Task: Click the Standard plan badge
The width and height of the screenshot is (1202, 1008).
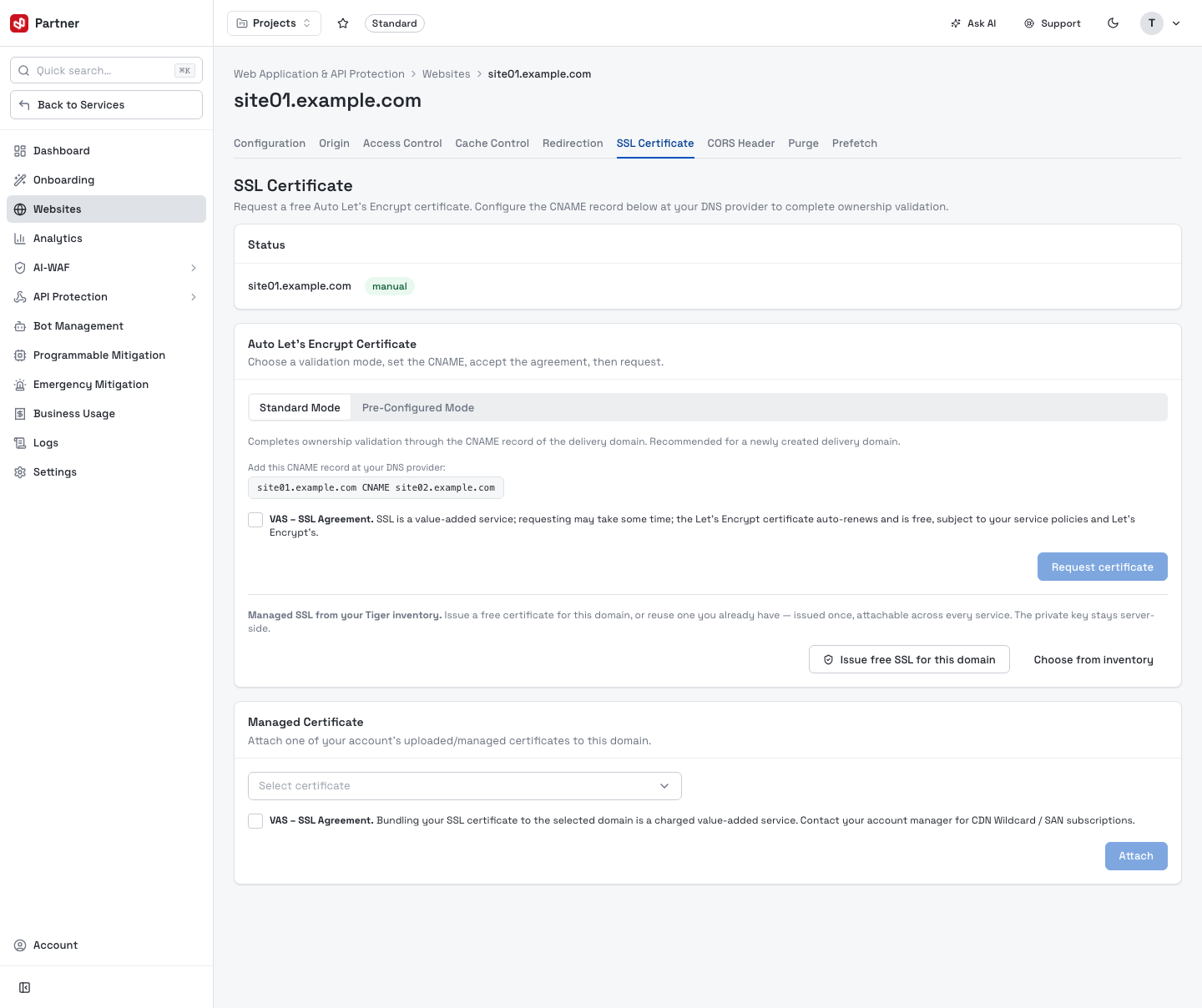Action: click(395, 23)
